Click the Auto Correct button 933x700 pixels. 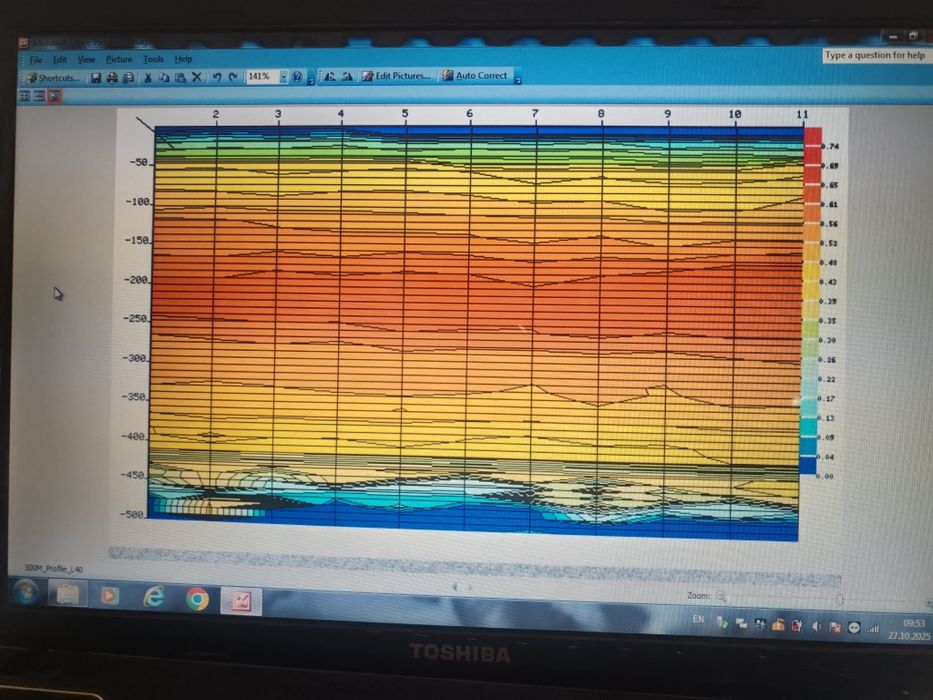pyautogui.click(x=475, y=75)
